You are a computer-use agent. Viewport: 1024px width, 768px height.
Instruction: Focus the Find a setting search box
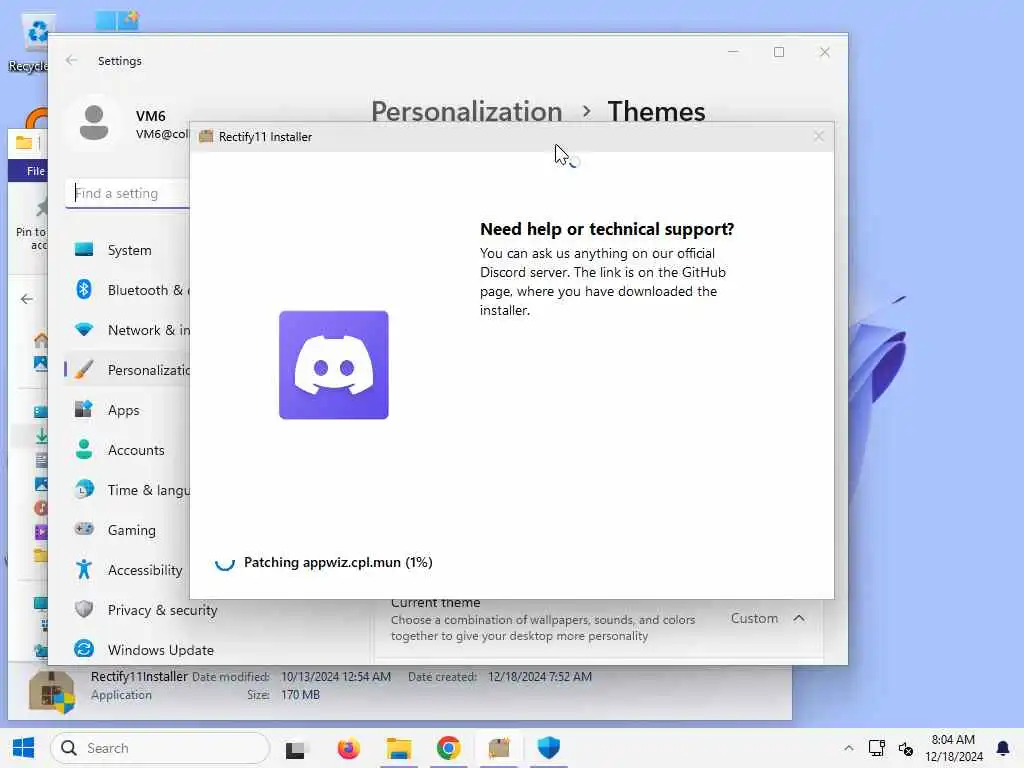pyautogui.click(x=127, y=193)
